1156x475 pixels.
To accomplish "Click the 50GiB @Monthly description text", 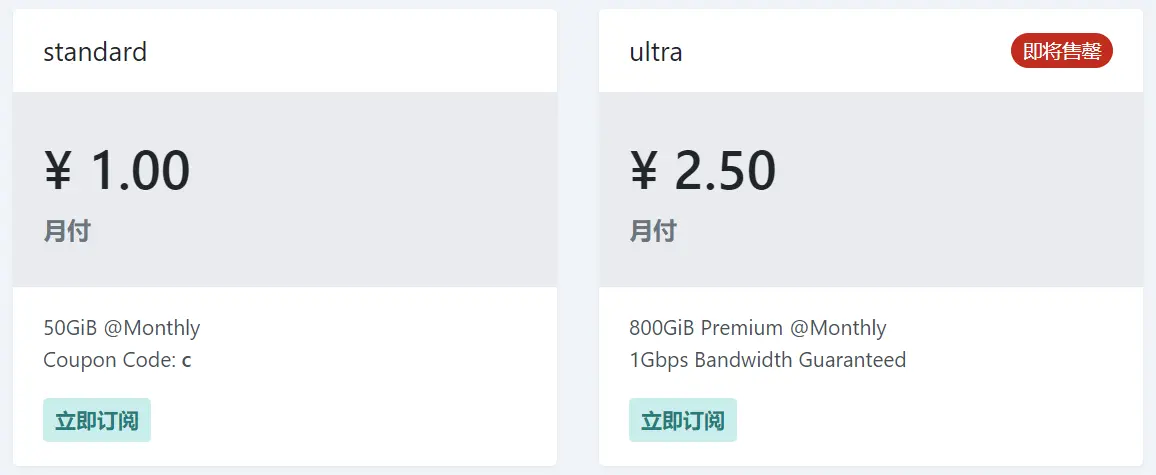I will click(x=122, y=327).
